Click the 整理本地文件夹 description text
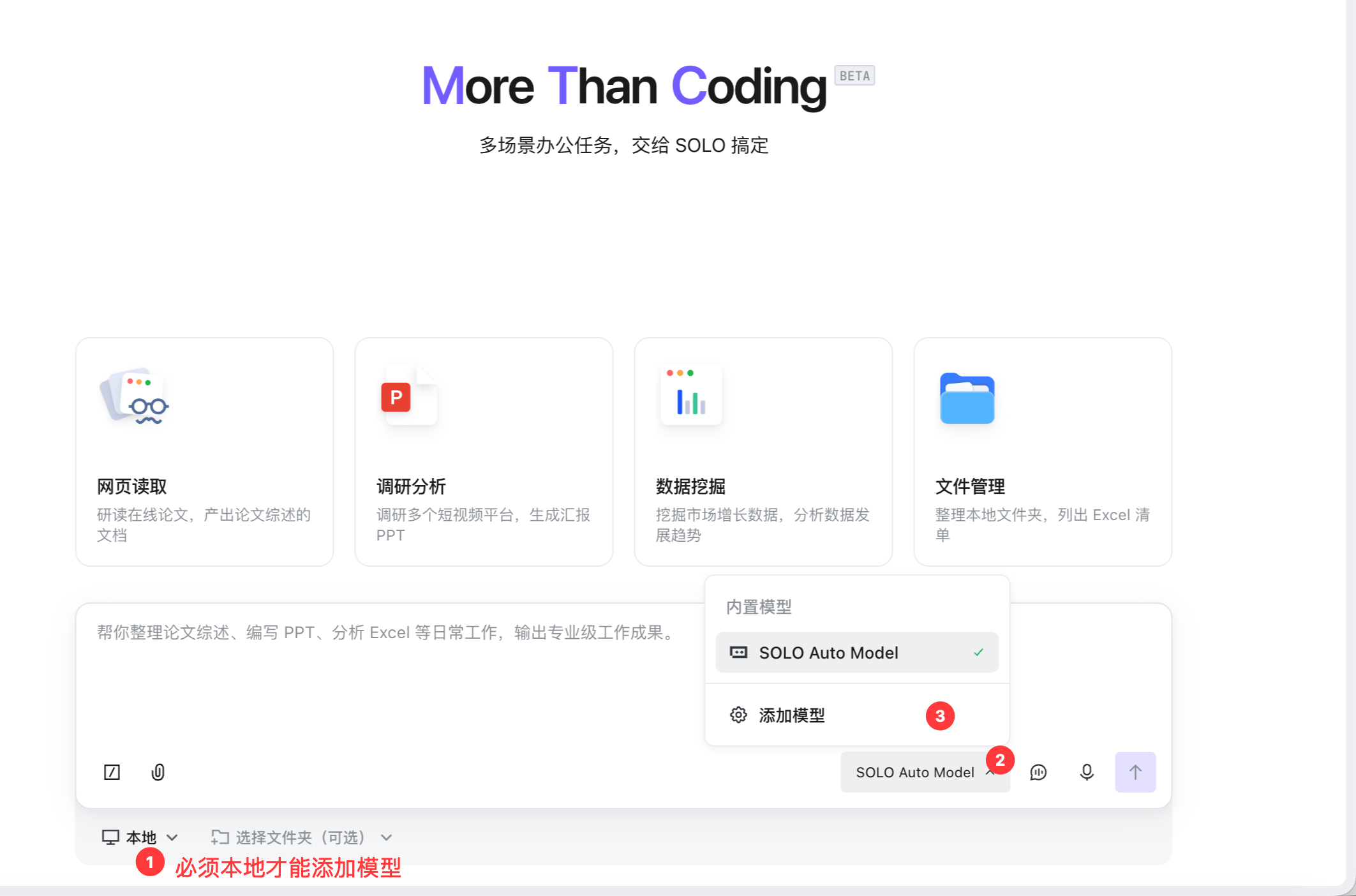 (x=1043, y=525)
